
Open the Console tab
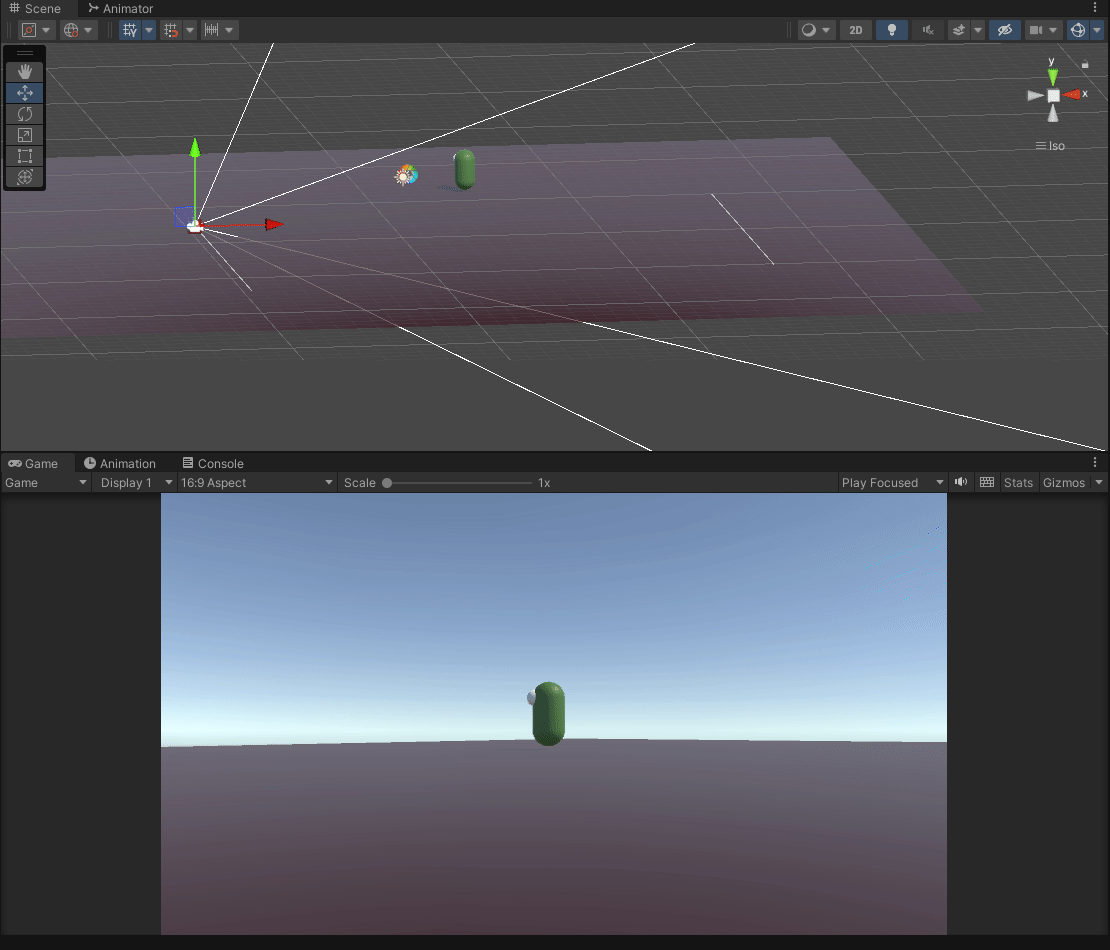point(213,463)
